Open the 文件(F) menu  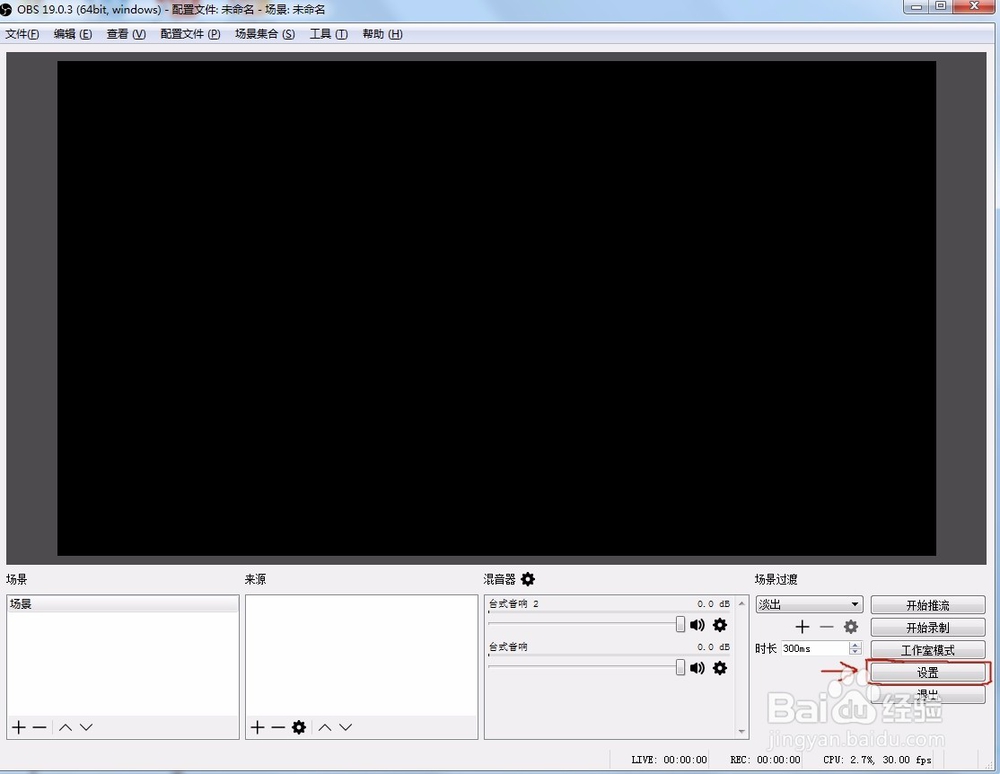(22, 34)
